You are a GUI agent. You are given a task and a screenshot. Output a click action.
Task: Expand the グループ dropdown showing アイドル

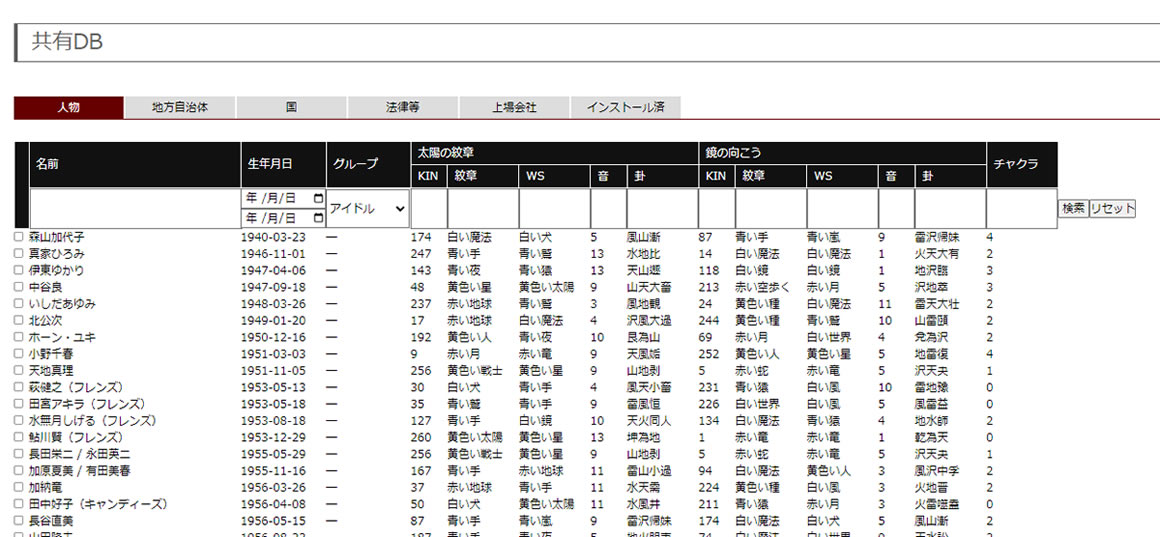pyautogui.click(x=368, y=208)
